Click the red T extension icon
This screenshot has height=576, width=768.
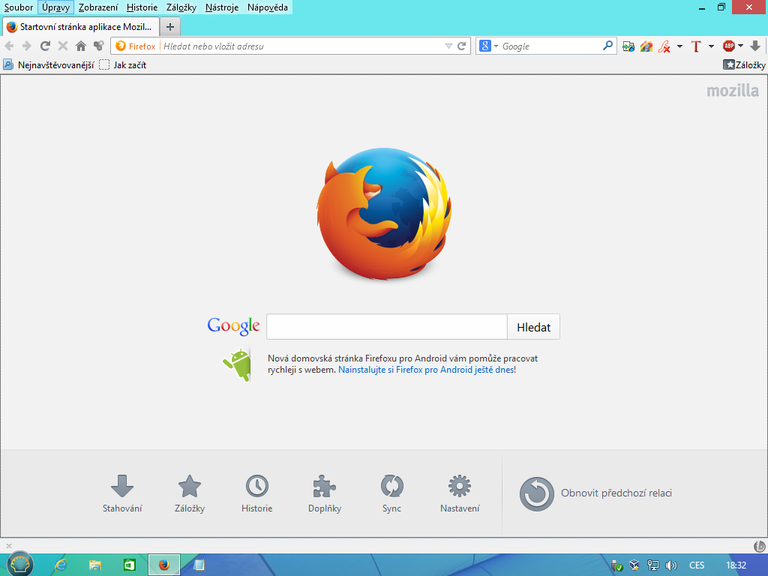coord(696,47)
